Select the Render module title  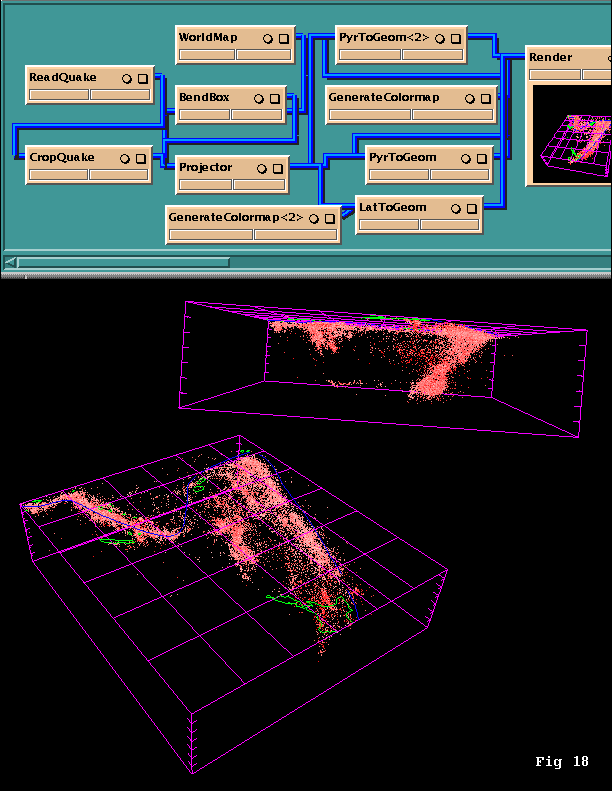coord(551,57)
